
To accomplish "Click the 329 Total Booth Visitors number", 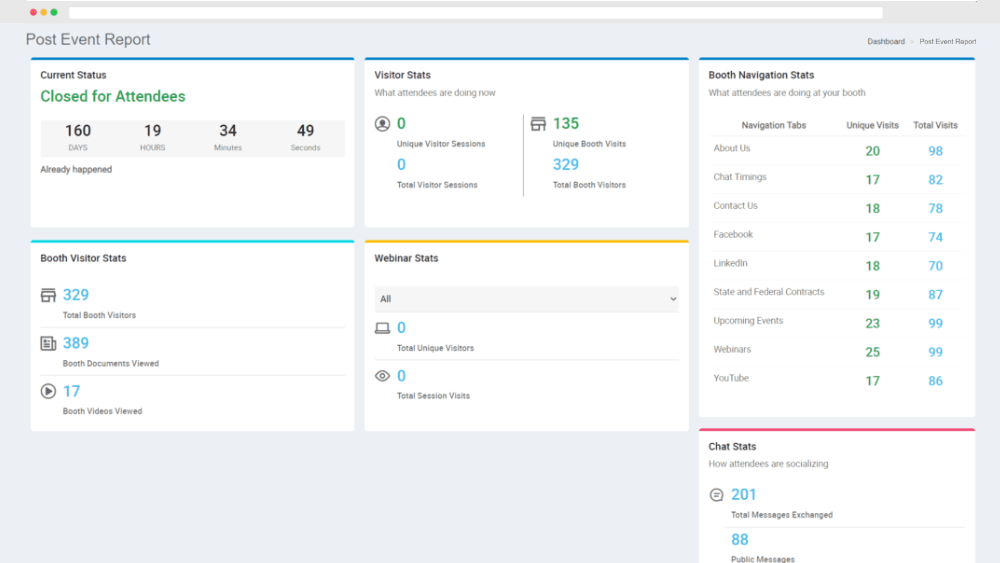I will (x=76, y=295).
